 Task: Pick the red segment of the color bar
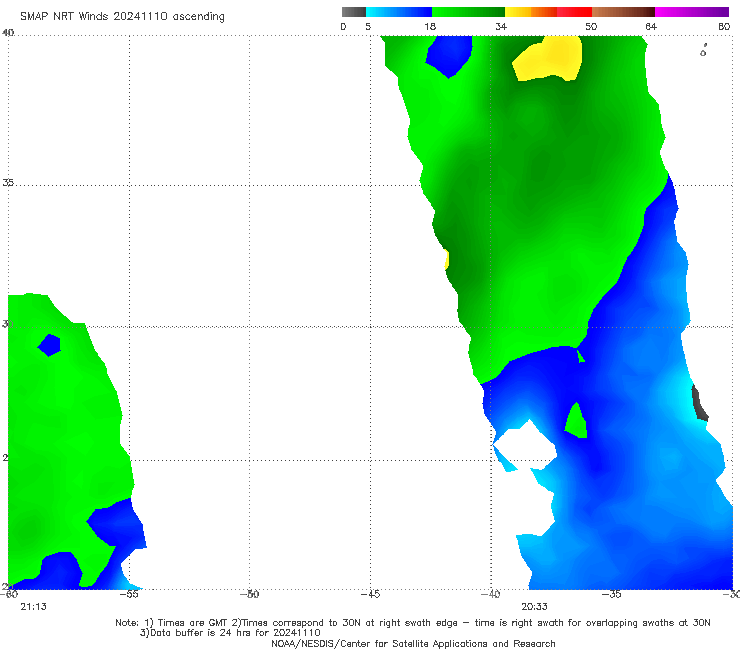tap(574, 12)
